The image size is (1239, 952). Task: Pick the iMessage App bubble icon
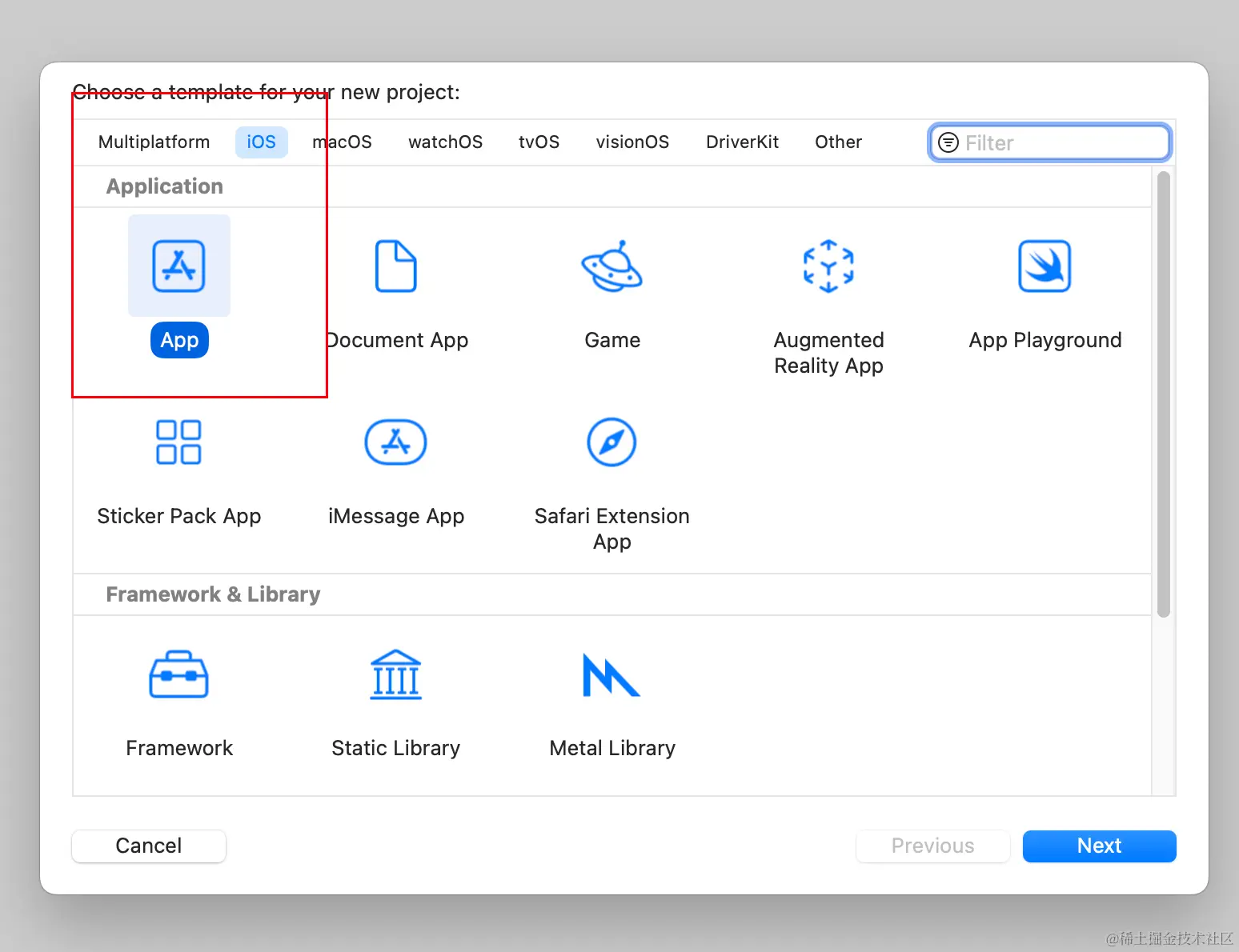[396, 442]
